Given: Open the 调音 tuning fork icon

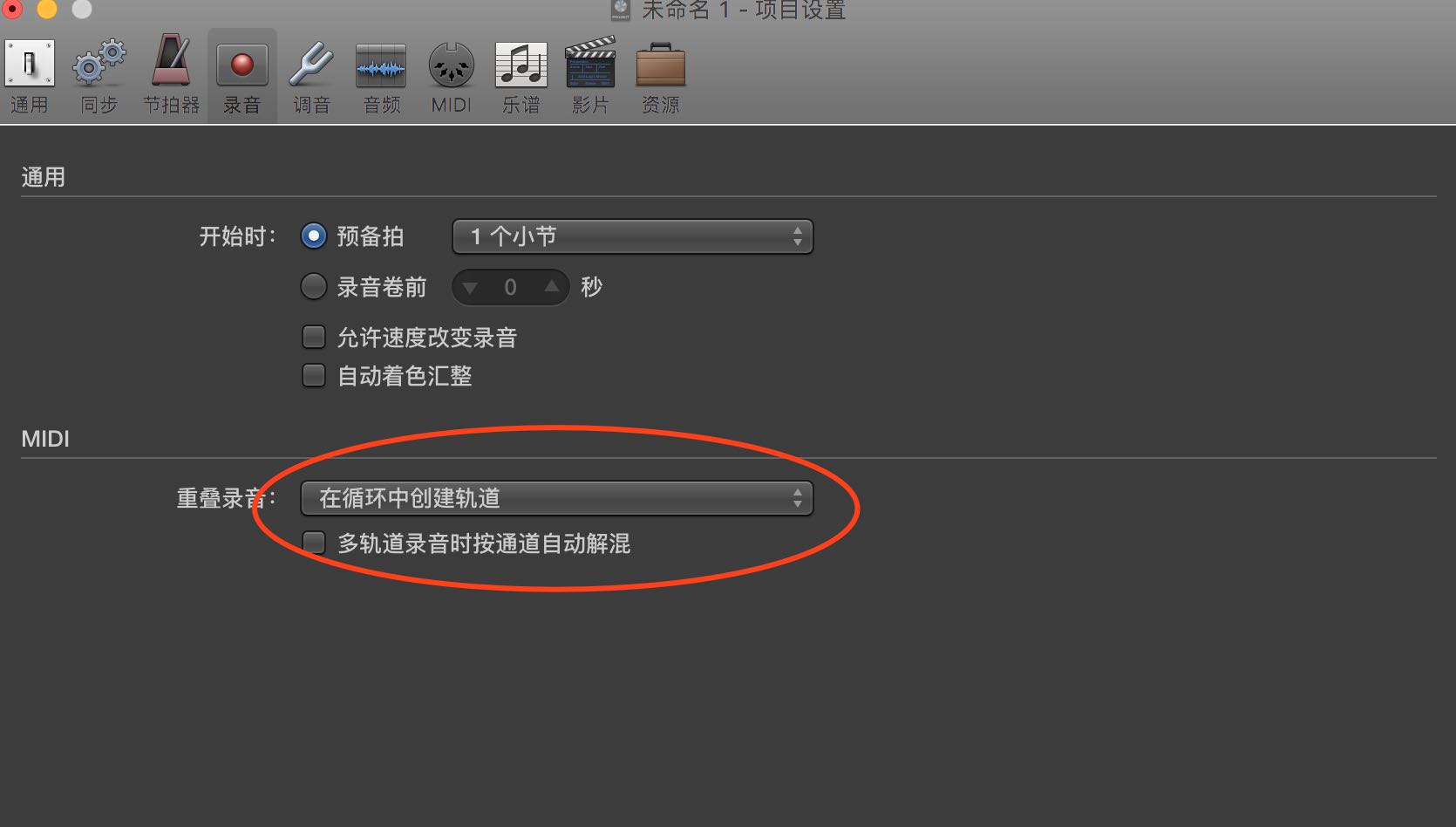Looking at the screenshot, I should [x=311, y=65].
